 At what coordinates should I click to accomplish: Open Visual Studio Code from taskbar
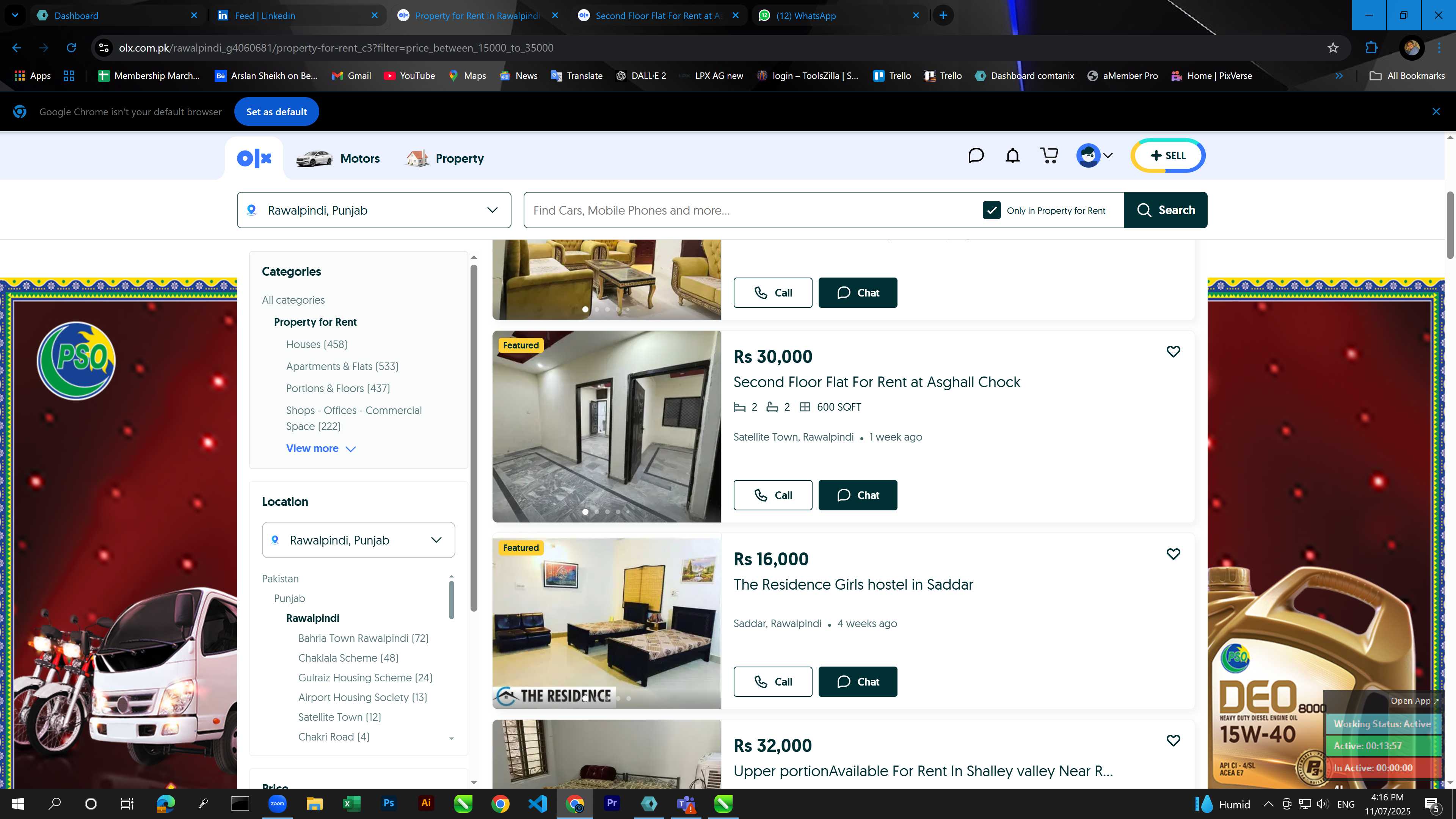(537, 803)
